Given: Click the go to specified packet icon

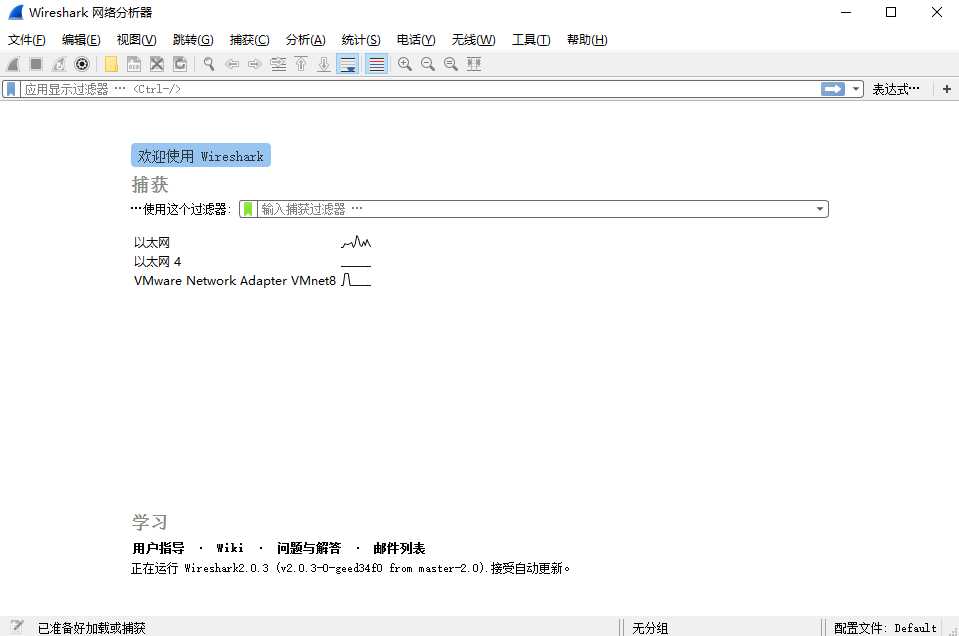Looking at the screenshot, I should tap(278, 64).
